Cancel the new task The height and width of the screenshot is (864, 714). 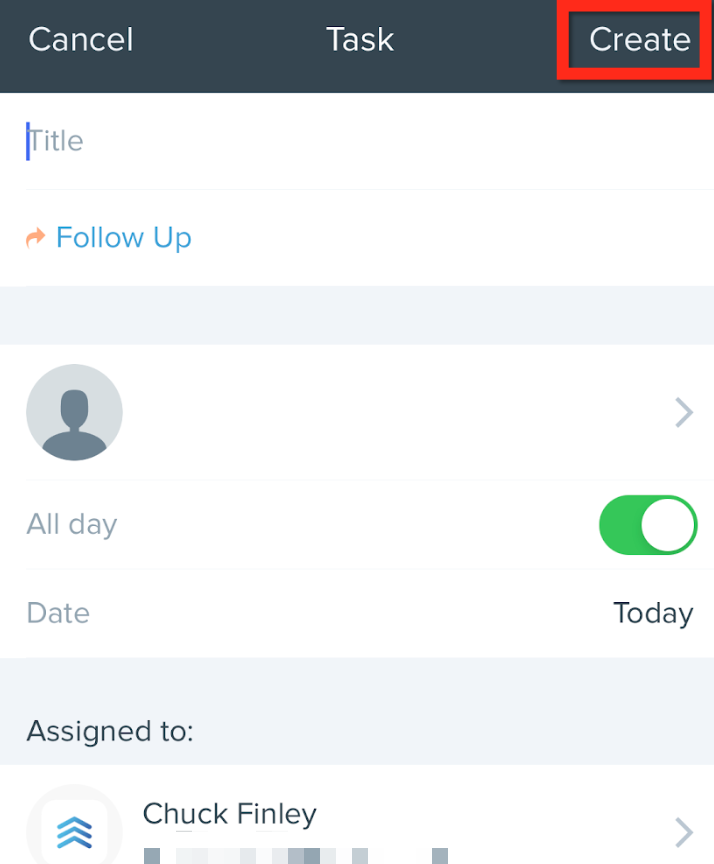click(80, 40)
